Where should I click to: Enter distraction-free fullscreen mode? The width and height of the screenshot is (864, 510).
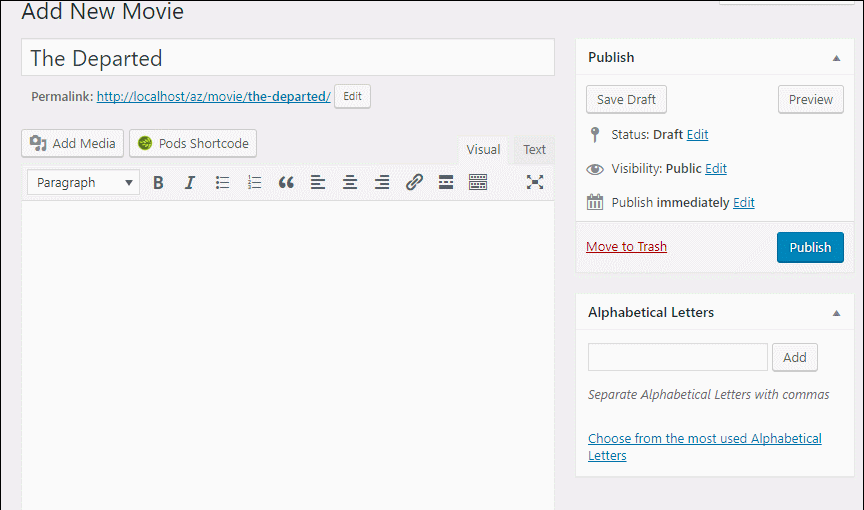535,182
